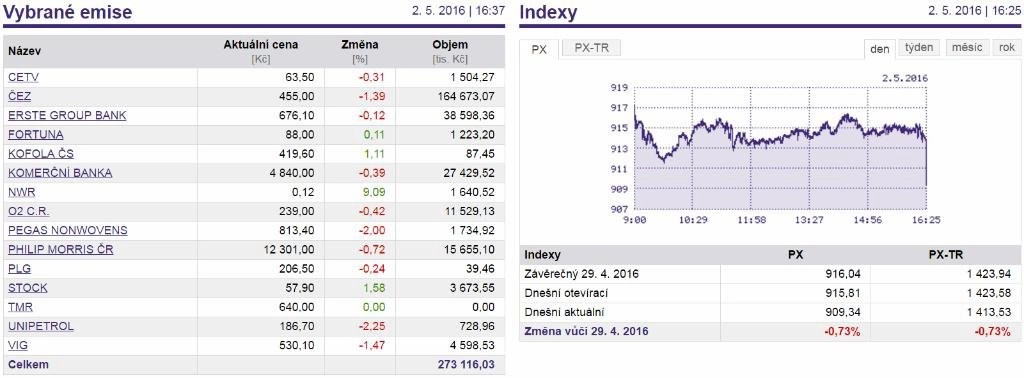Select the FORTUNA stock link
The height and width of the screenshot is (378, 1024).
tap(36, 134)
